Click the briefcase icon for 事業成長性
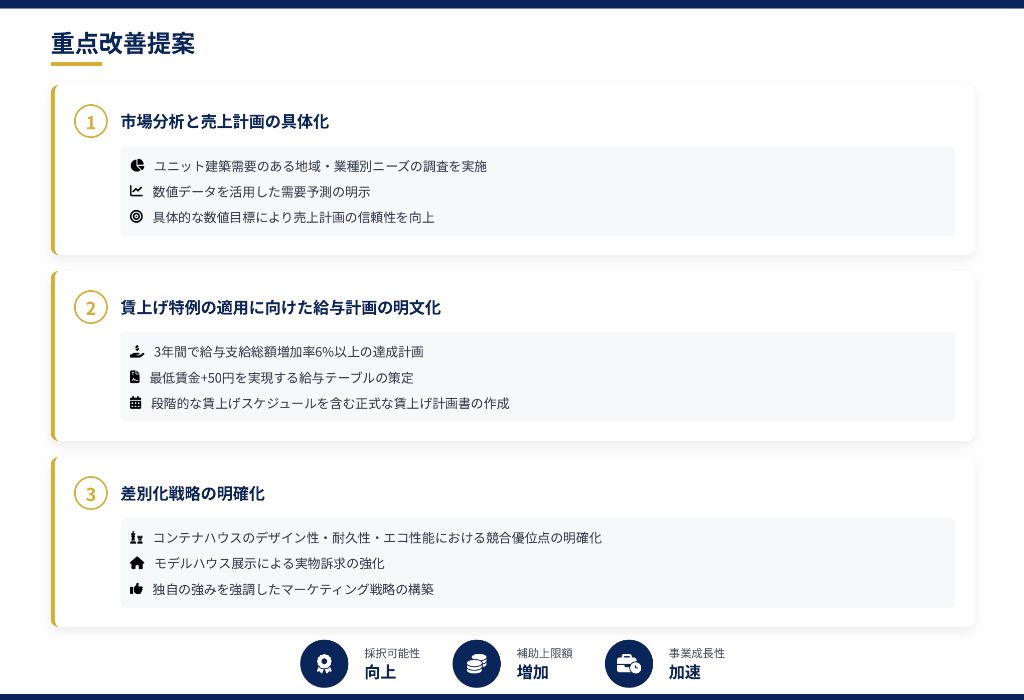1024x700 pixels. pyautogui.click(x=628, y=663)
